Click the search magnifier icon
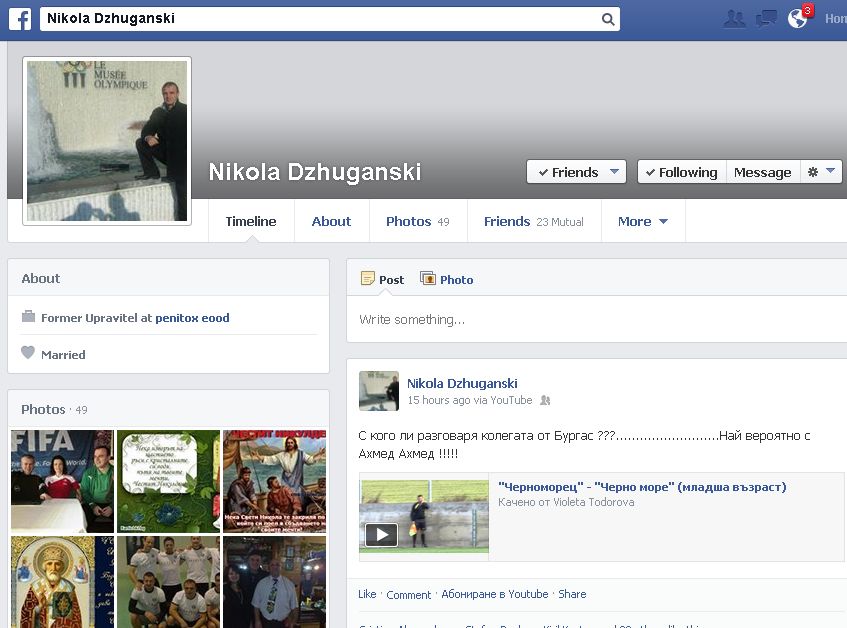This screenshot has height=628, width=847. tap(608, 19)
